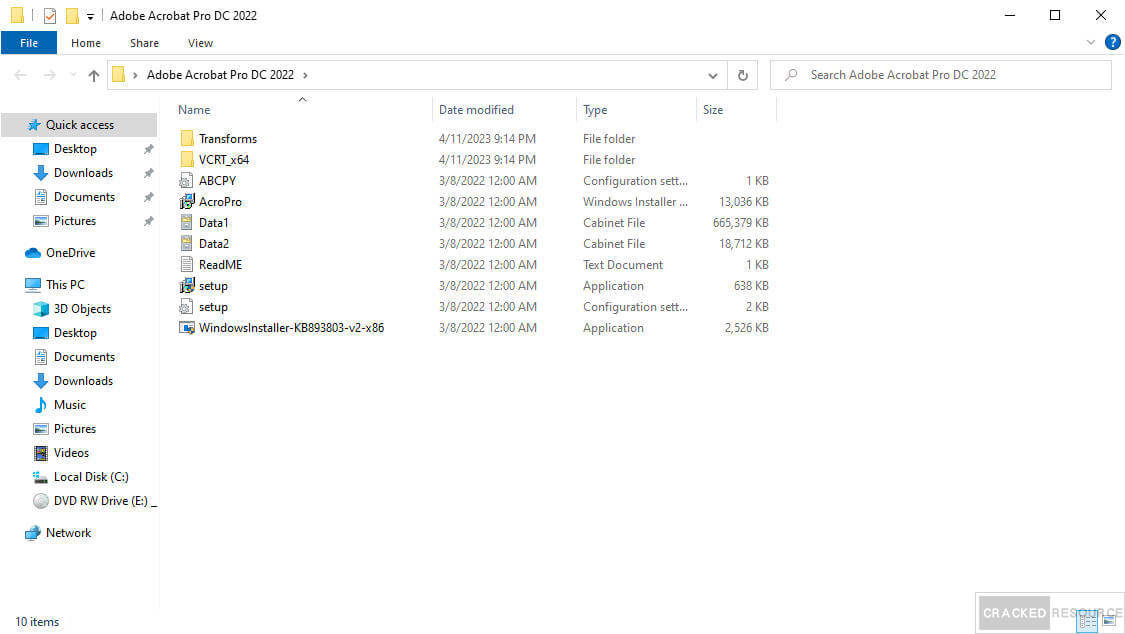1125x634 pixels.
Task: Open the View ribbon tab
Action: coord(200,43)
